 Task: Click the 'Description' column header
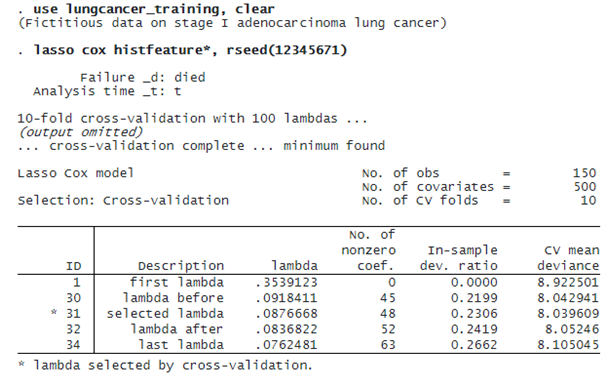(181, 266)
